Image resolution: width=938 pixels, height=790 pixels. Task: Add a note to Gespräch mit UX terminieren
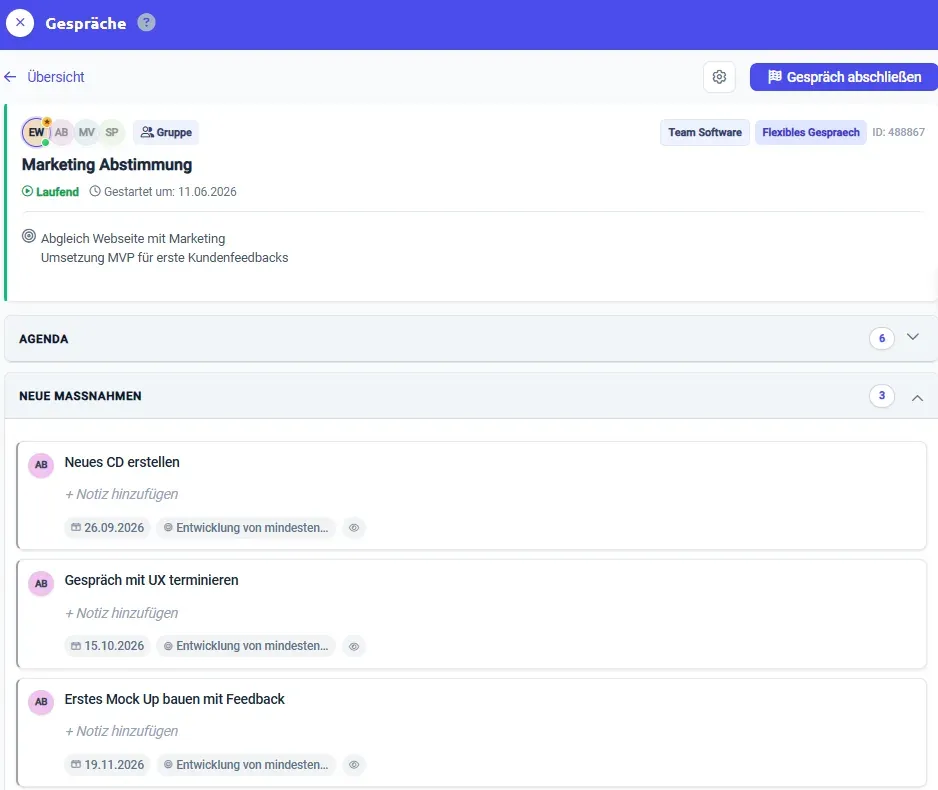121,613
